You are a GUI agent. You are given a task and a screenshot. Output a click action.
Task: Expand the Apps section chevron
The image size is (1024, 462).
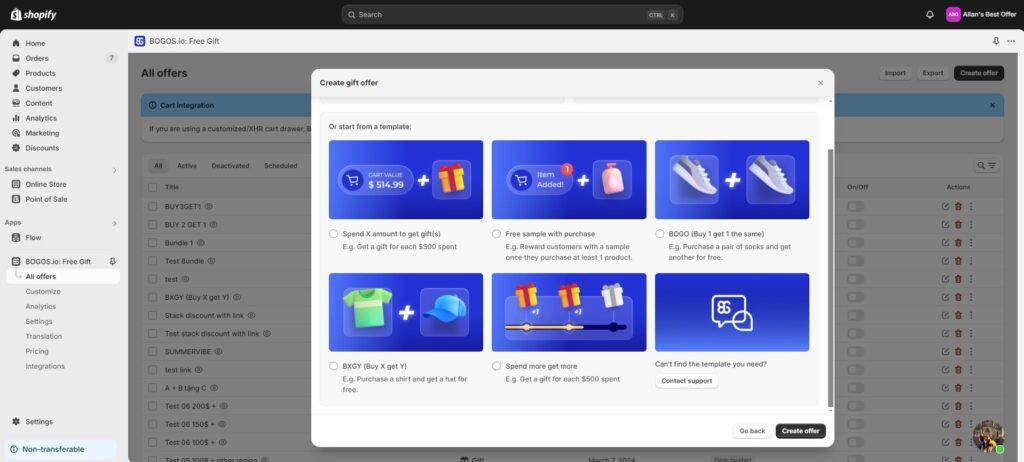tap(114, 223)
